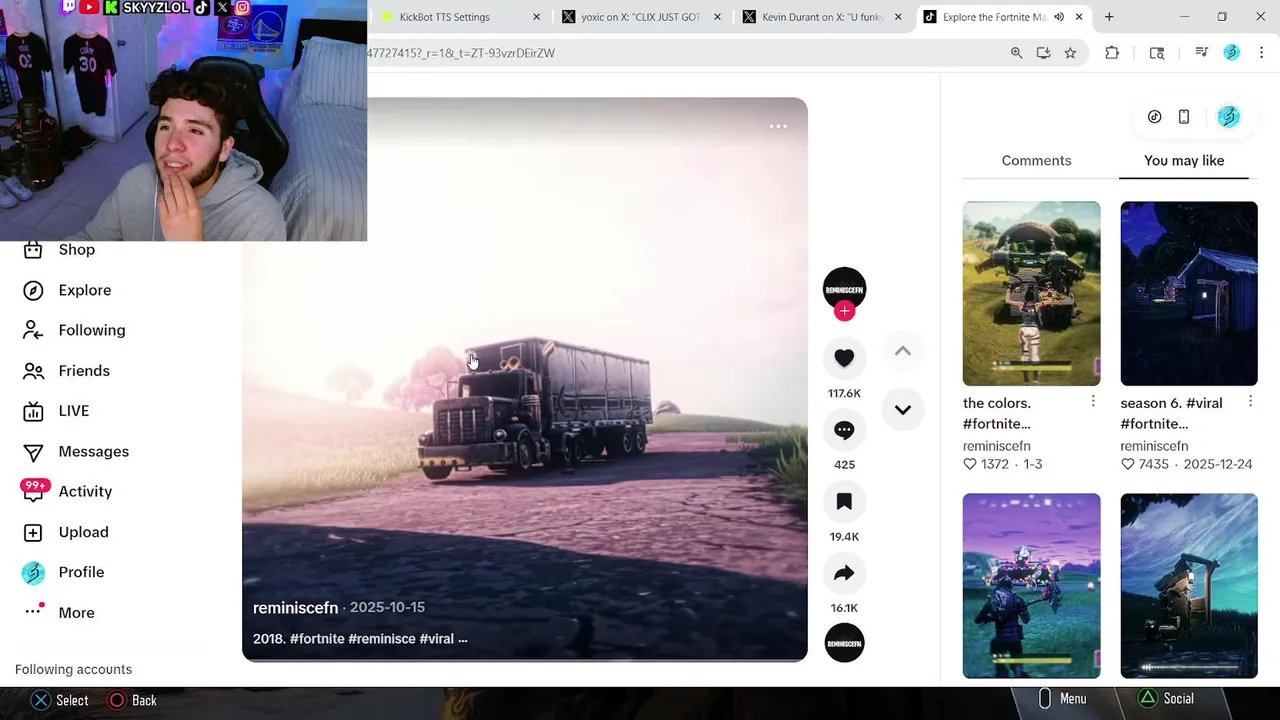The height and width of the screenshot is (720, 1280).
Task: Open options for 'season 6.' video
Action: click(x=1250, y=401)
